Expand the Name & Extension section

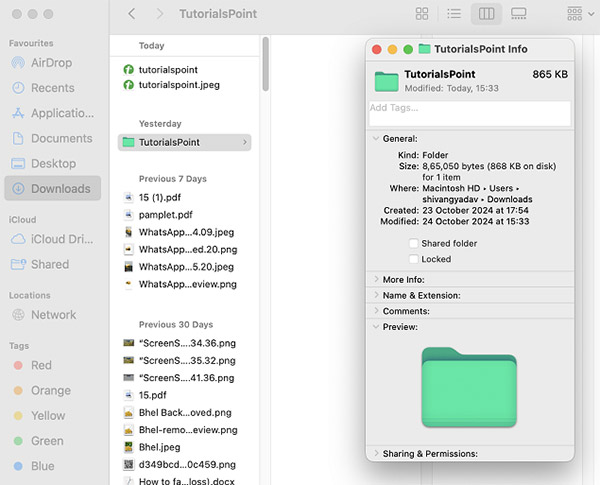(x=376, y=295)
